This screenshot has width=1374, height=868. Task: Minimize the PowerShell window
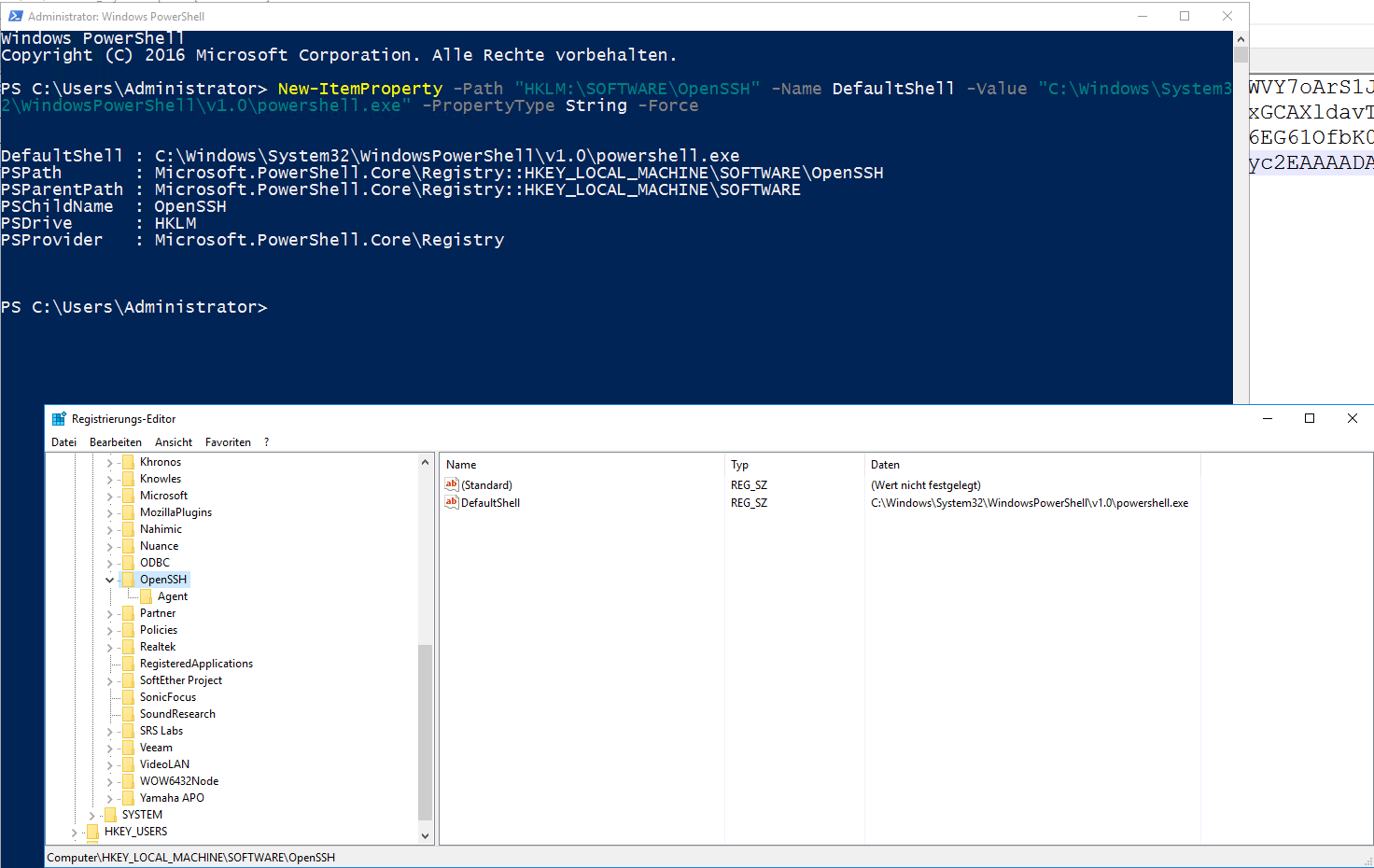point(1143,16)
